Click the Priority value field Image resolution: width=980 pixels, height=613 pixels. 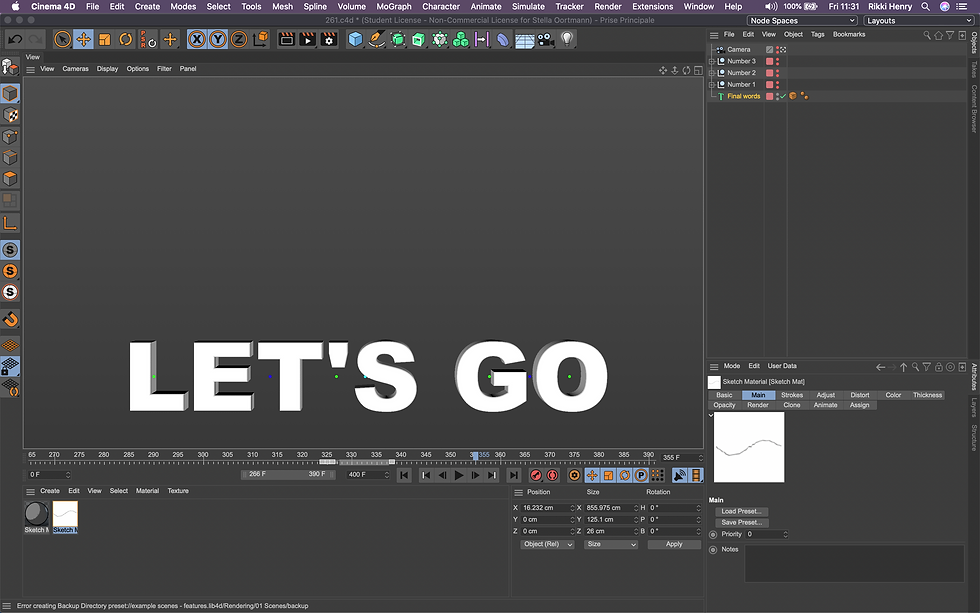coord(767,534)
